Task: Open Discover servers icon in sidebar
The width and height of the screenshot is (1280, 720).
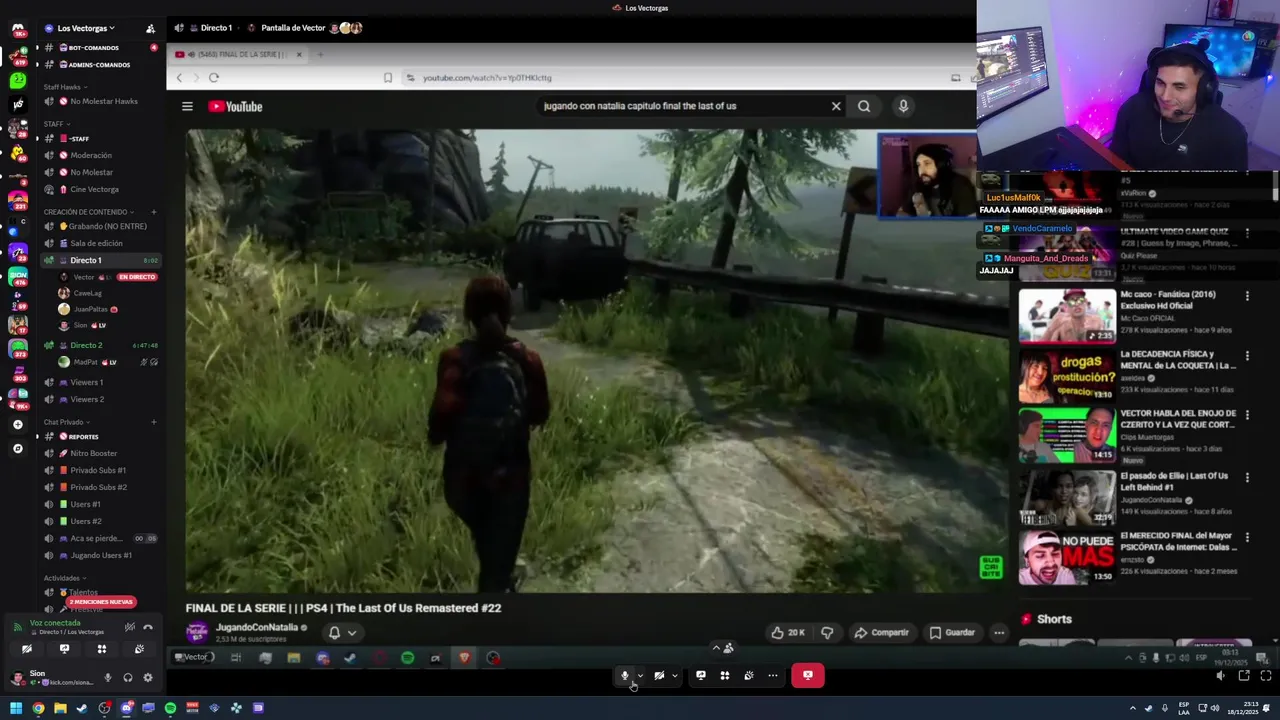Action: pyautogui.click(x=17, y=448)
